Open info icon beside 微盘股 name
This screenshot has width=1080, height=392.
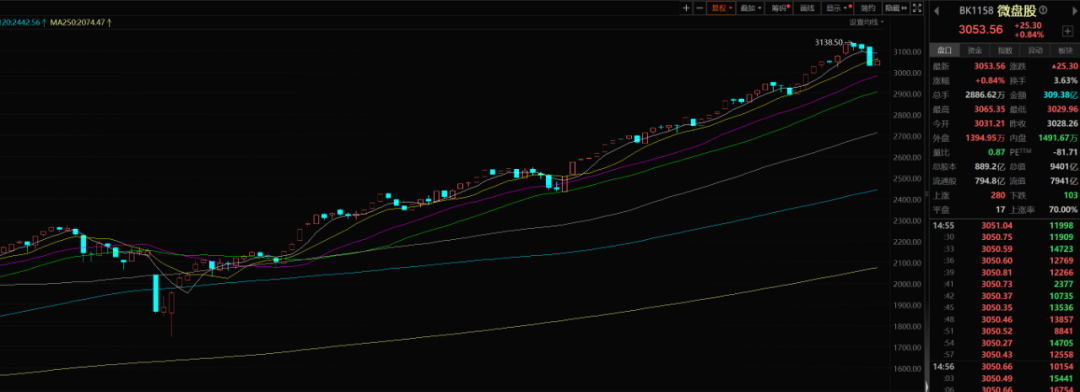coord(1043,10)
